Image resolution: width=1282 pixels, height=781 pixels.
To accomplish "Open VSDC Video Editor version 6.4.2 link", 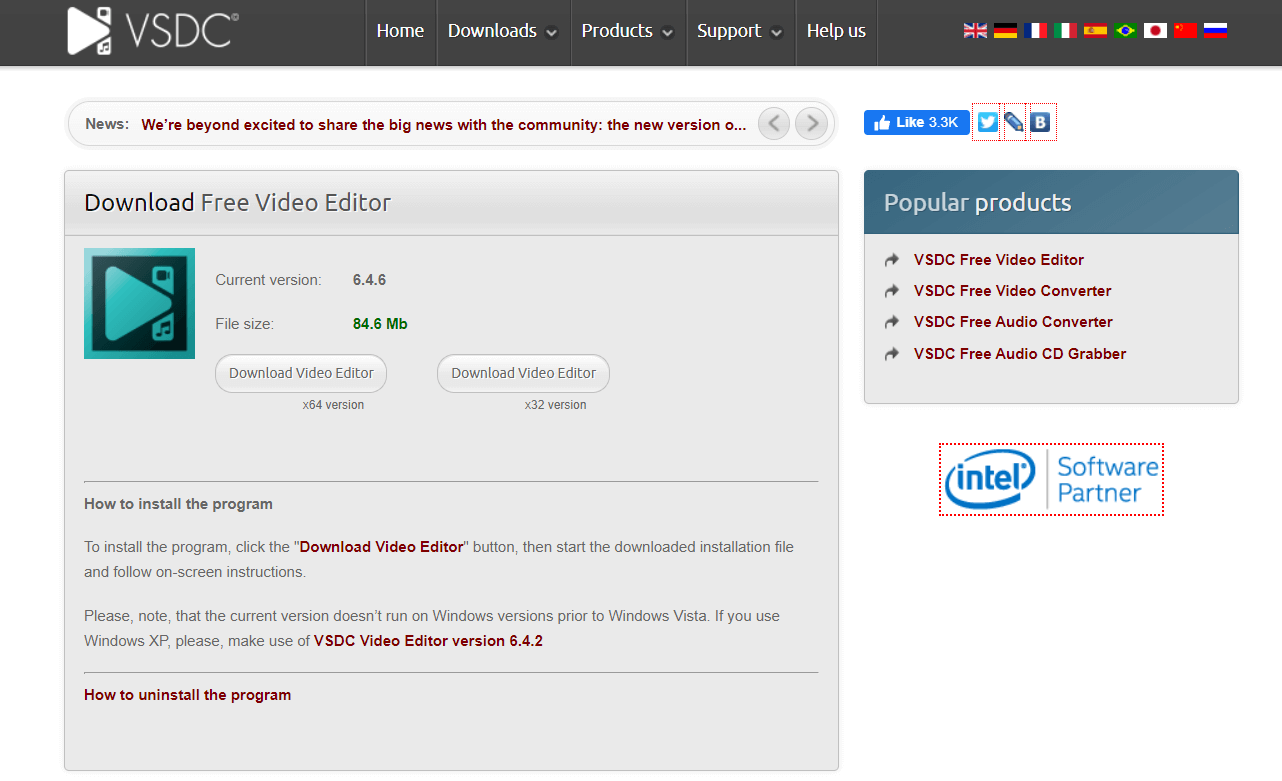I will (x=428, y=640).
